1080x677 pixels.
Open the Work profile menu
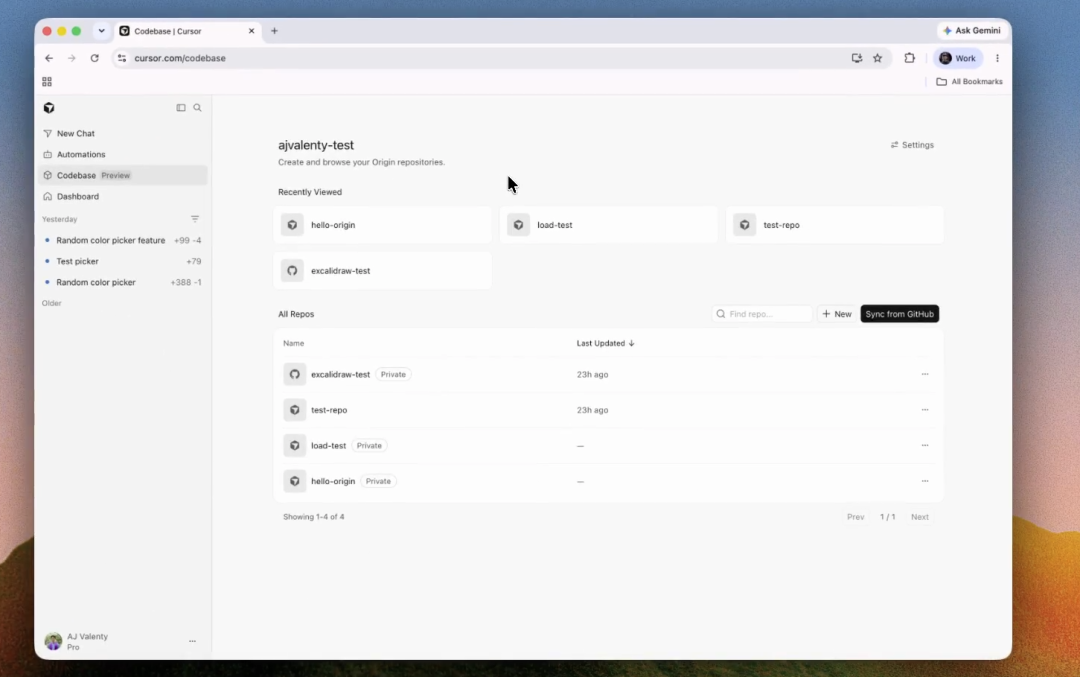(958, 59)
